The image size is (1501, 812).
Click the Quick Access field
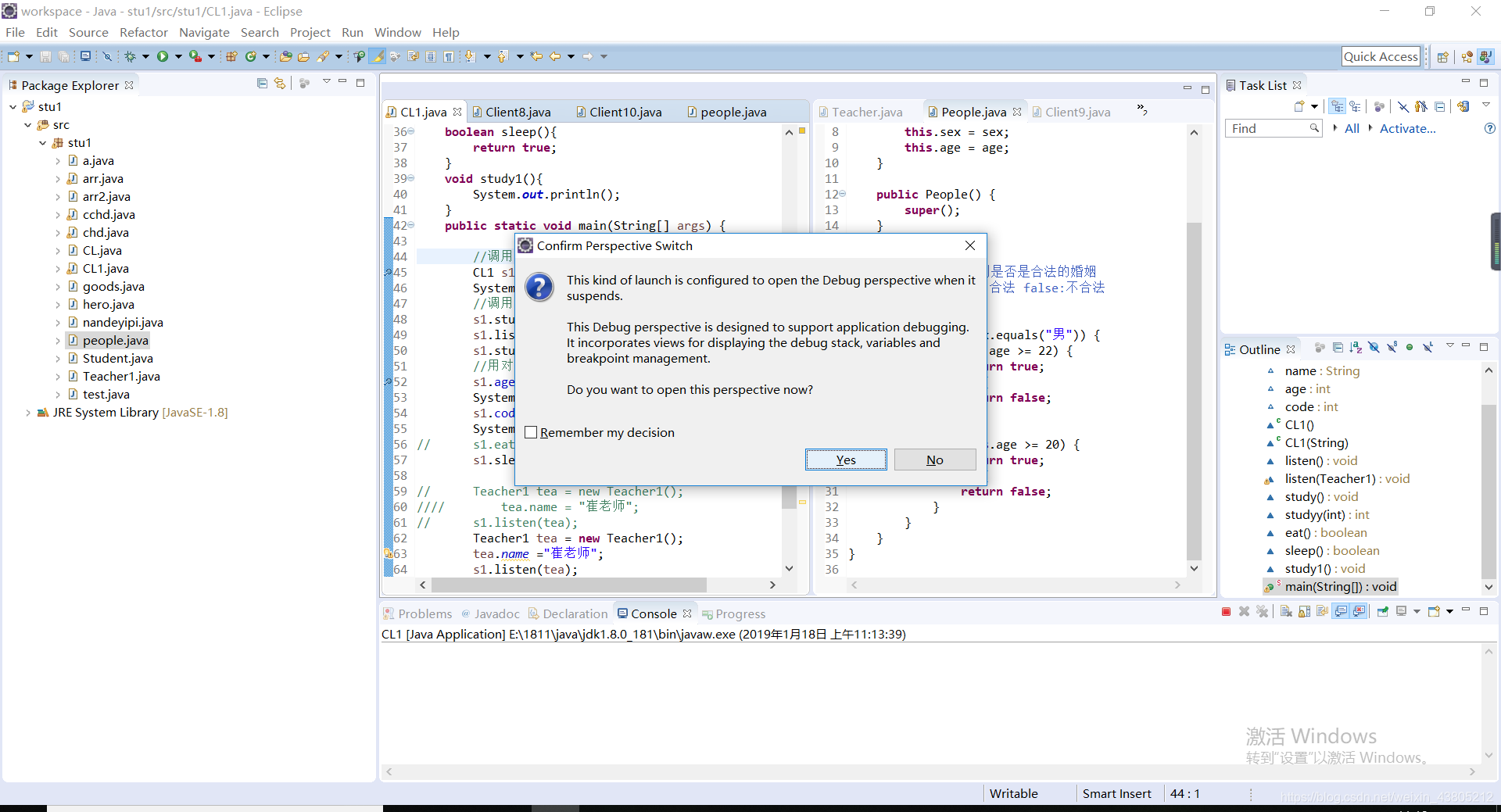(1381, 56)
